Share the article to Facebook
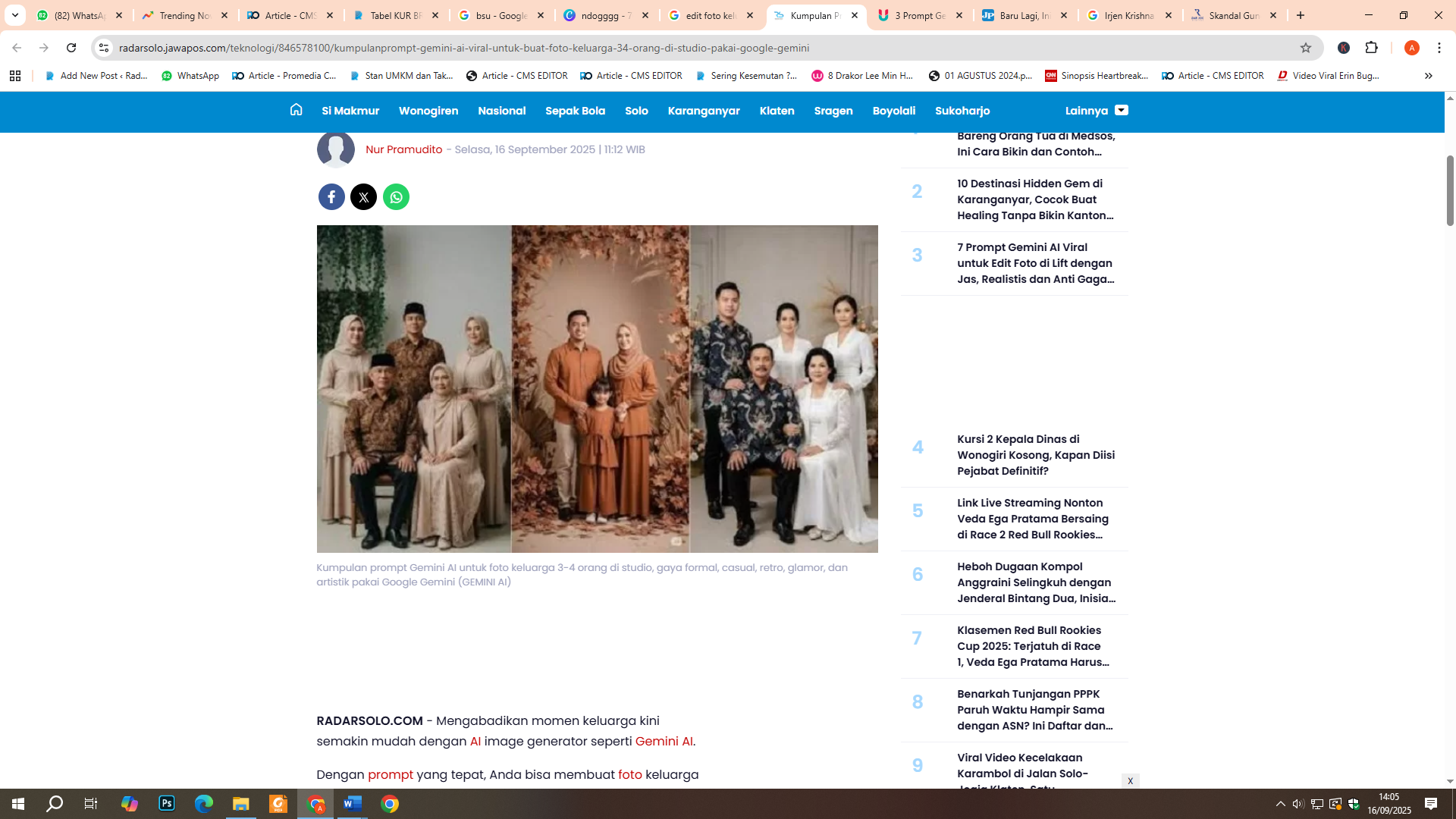The image size is (1456, 819). pos(331,196)
